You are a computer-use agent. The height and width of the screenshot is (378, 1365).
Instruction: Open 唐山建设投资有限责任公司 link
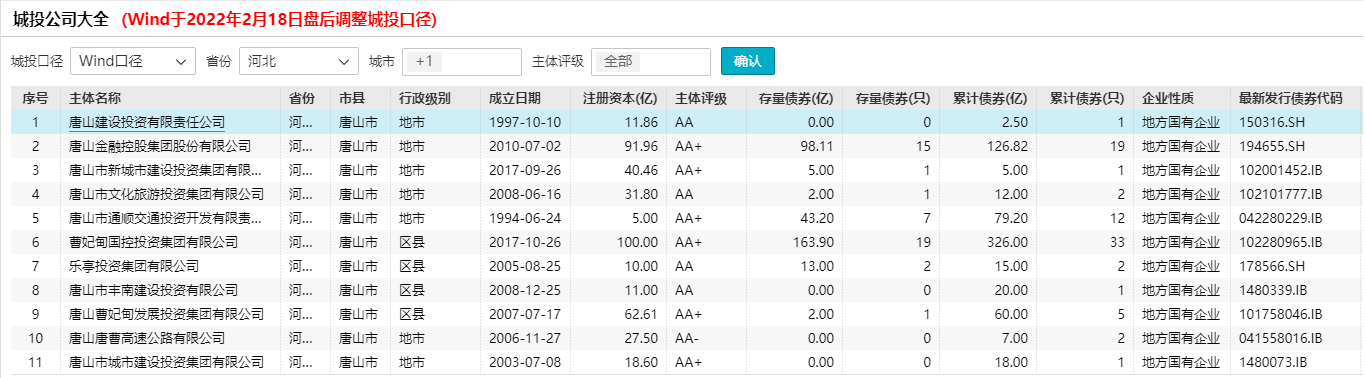pyautogui.click(x=147, y=122)
